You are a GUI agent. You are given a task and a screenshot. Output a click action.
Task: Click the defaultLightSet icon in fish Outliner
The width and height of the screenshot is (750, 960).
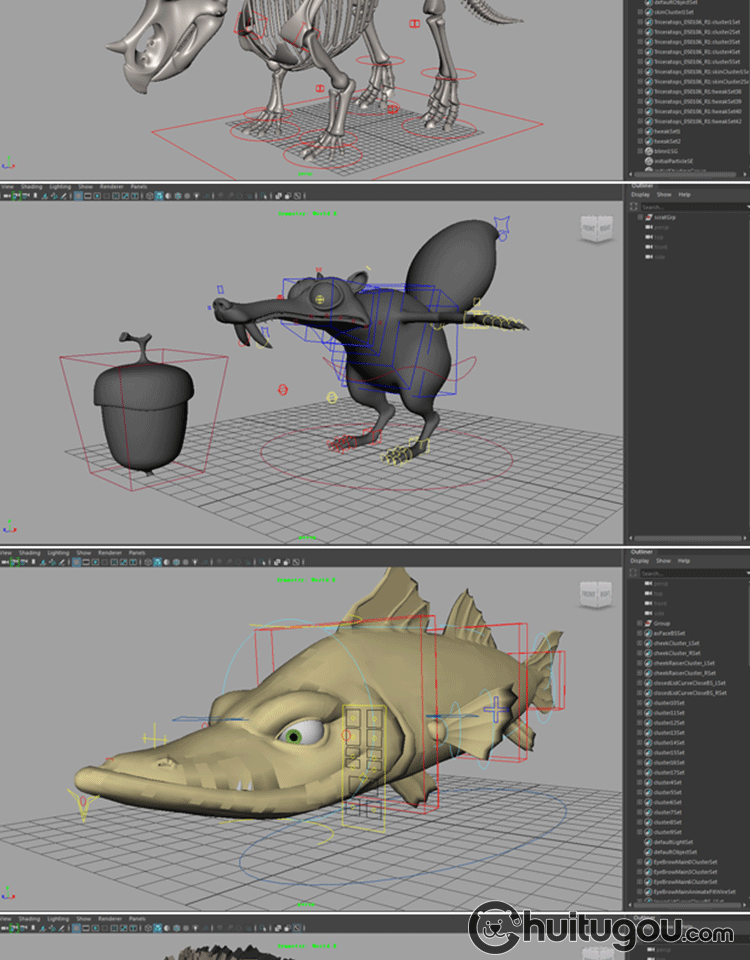pyautogui.click(x=648, y=842)
